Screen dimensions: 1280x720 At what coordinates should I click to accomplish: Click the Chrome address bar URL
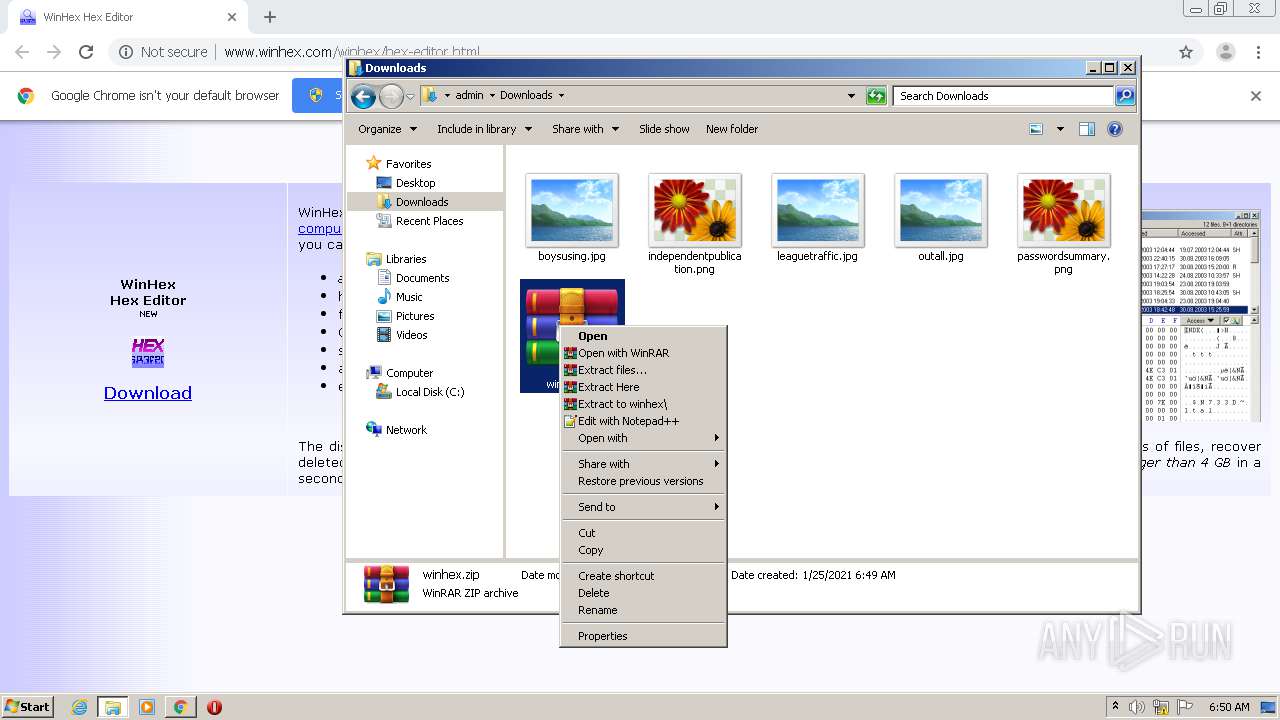(x=352, y=52)
